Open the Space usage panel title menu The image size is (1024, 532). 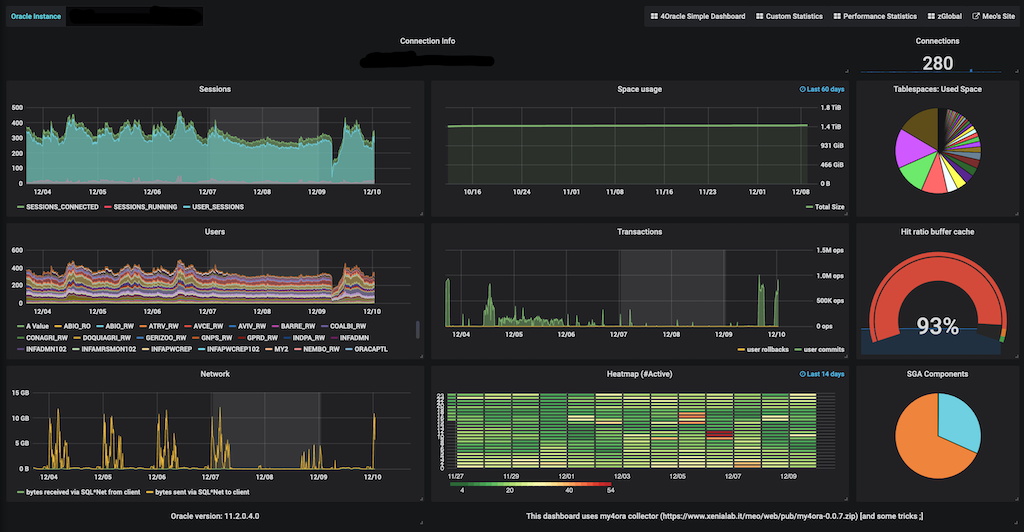pos(639,89)
